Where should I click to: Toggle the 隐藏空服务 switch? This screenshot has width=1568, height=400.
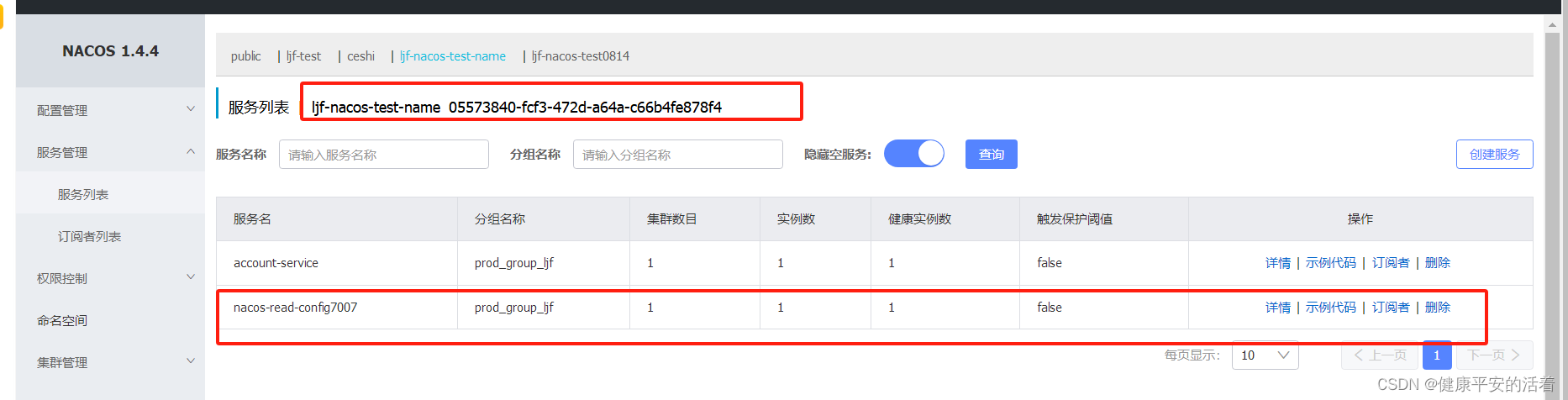[914, 154]
